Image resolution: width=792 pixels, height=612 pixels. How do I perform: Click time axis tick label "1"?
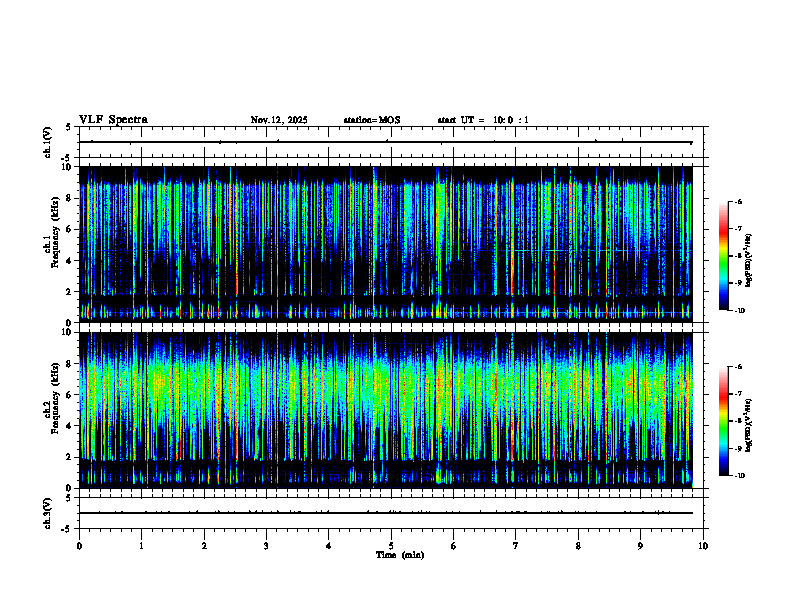pyautogui.click(x=142, y=546)
